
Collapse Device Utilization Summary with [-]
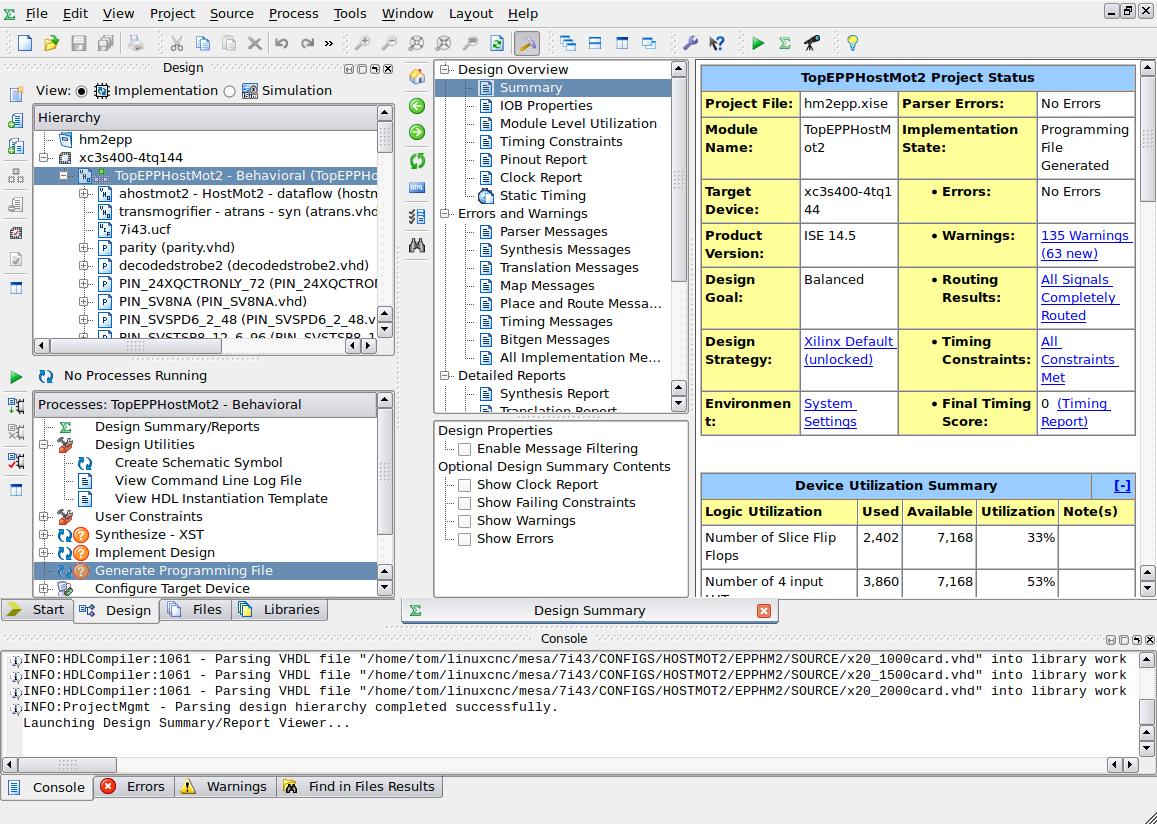1122,485
